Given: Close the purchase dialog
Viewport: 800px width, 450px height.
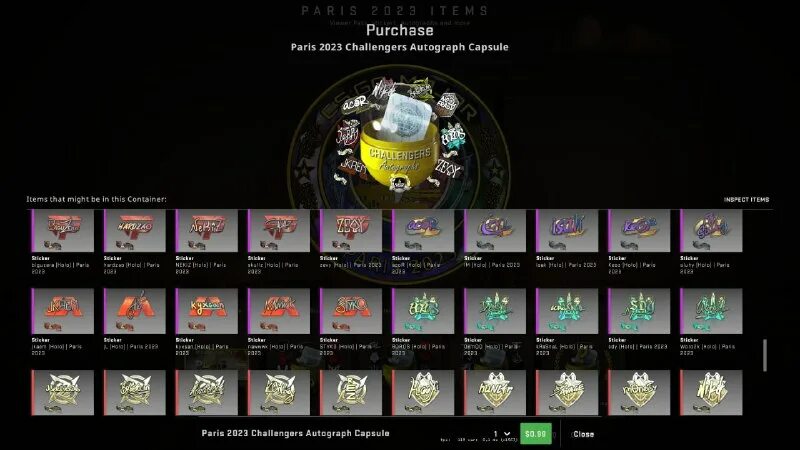Looking at the screenshot, I should [584, 434].
